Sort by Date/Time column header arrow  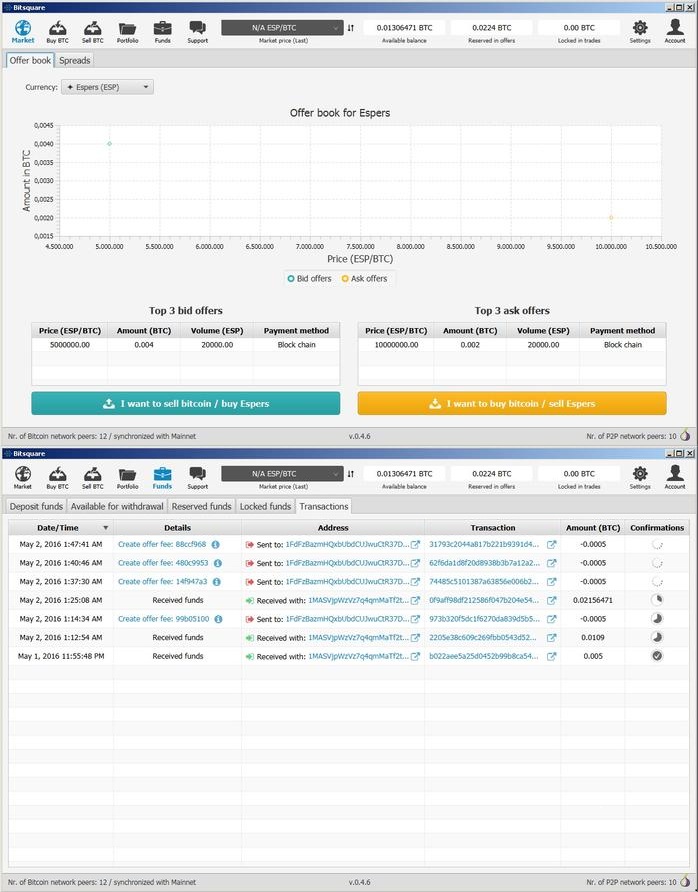coord(105,528)
